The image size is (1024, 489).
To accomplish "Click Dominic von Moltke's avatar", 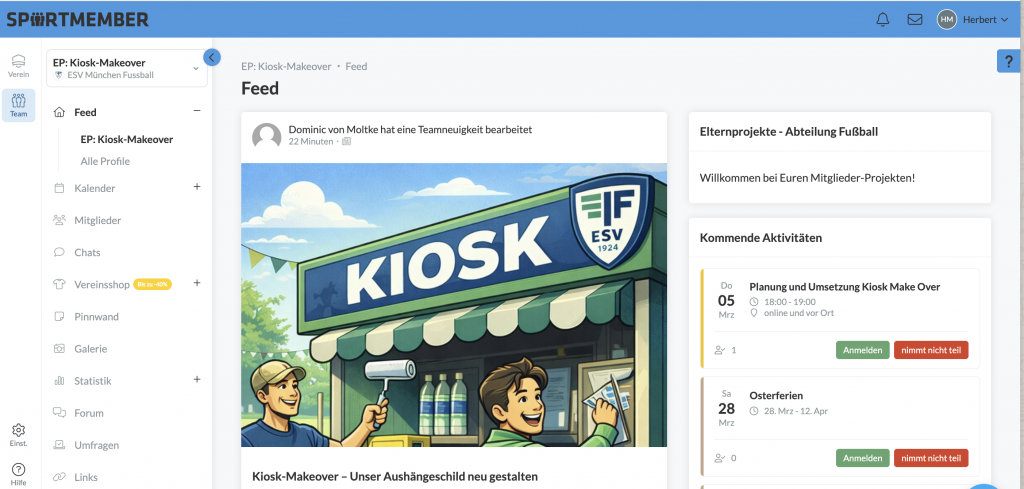I will 267,136.
